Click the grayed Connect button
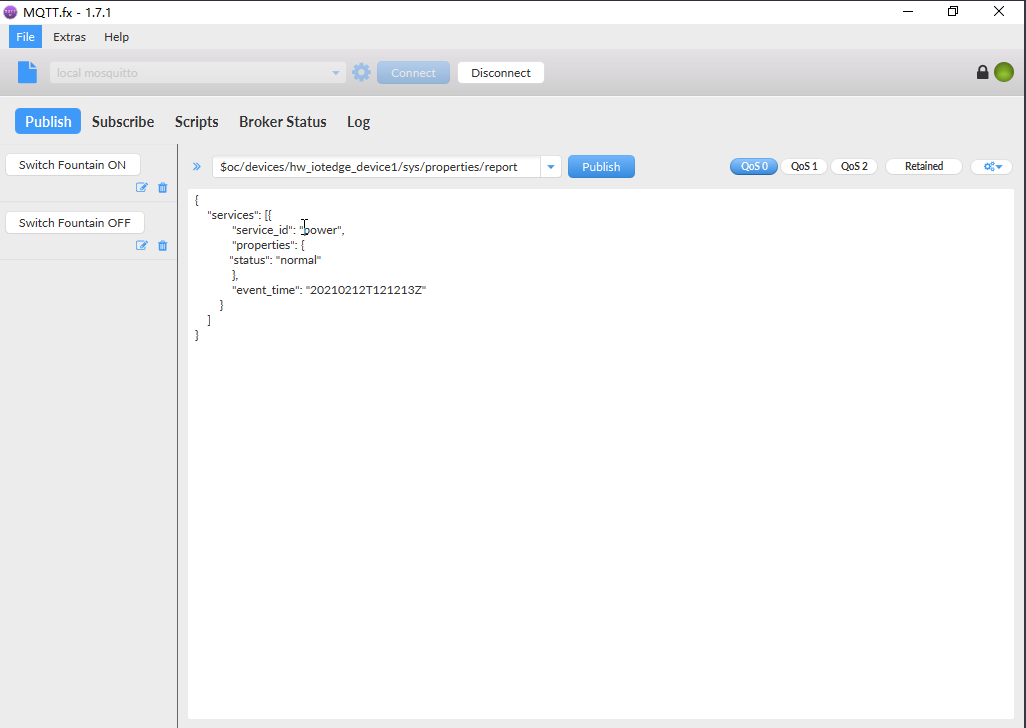 414,73
